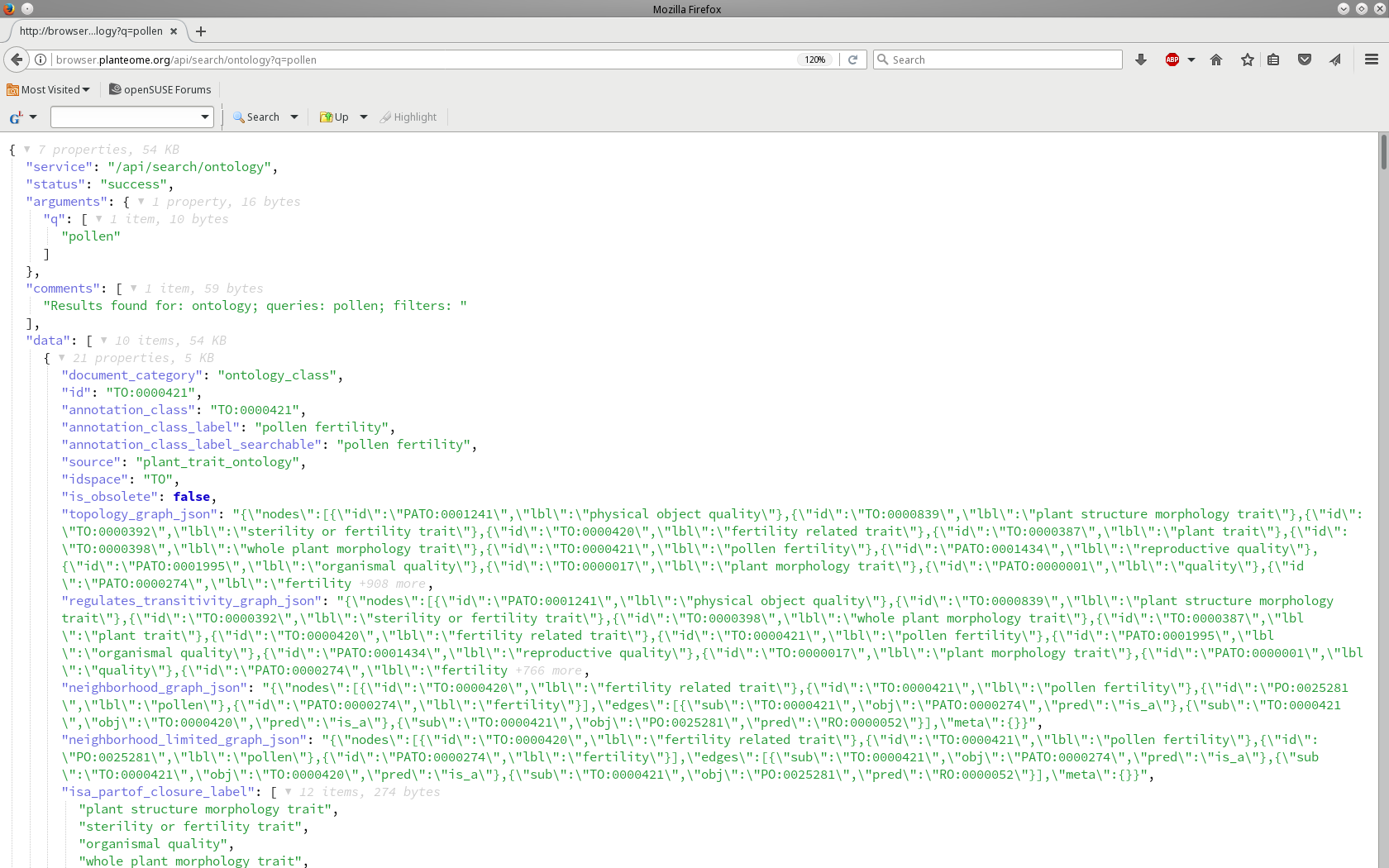This screenshot has height=868, width=1389.
Task: Click the Google toolbar Search button
Action: point(256,117)
